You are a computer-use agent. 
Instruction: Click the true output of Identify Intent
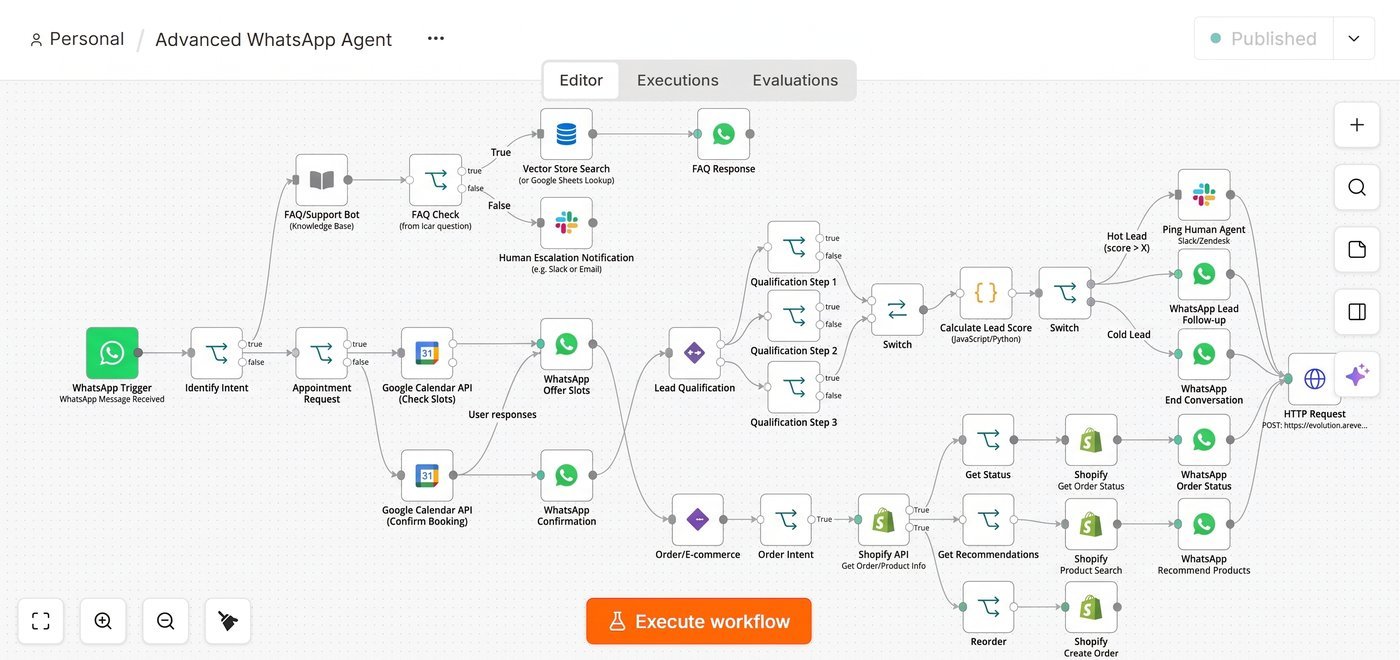(x=244, y=344)
